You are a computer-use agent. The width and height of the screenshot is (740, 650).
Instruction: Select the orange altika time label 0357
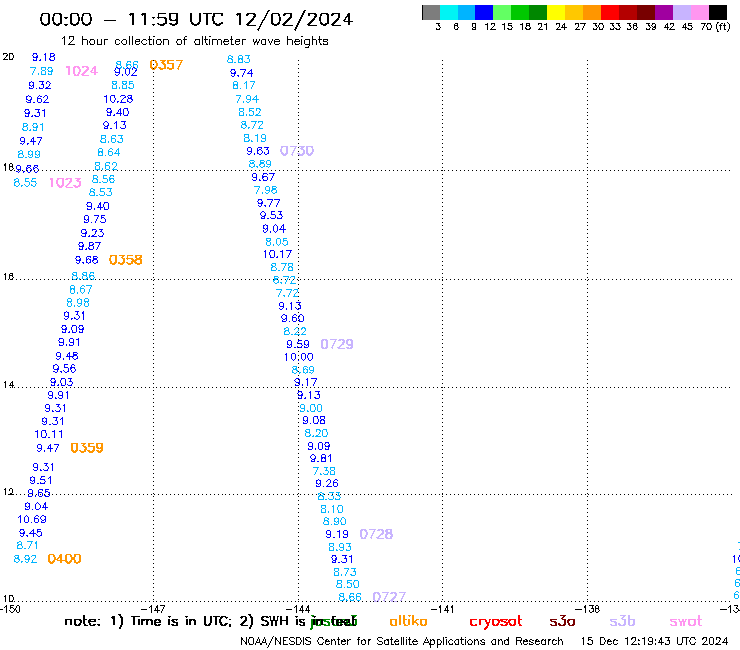click(166, 65)
